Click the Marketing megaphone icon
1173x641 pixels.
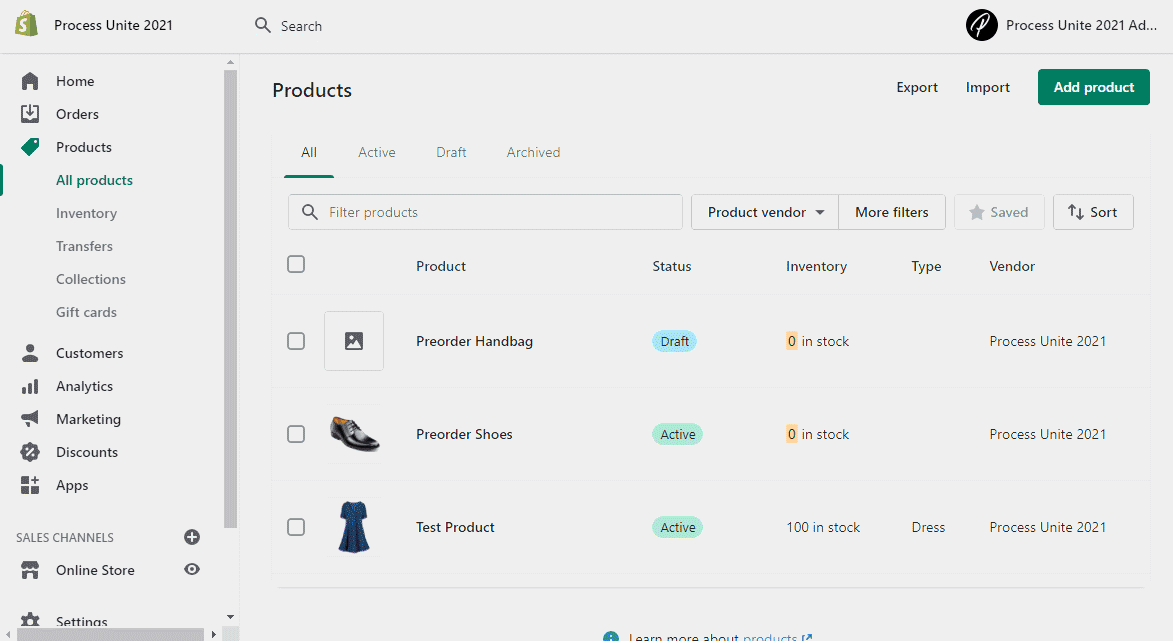[x=30, y=419]
